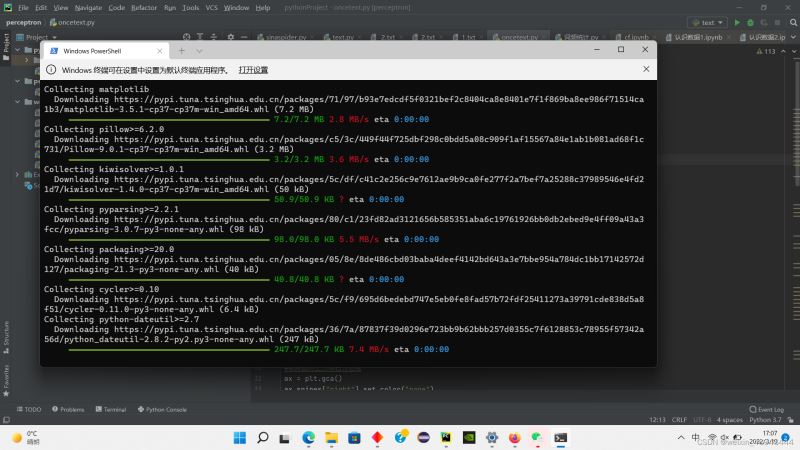The image size is (800, 450).
Task: Open the red diamond app on taskbar
Action: 377,438
